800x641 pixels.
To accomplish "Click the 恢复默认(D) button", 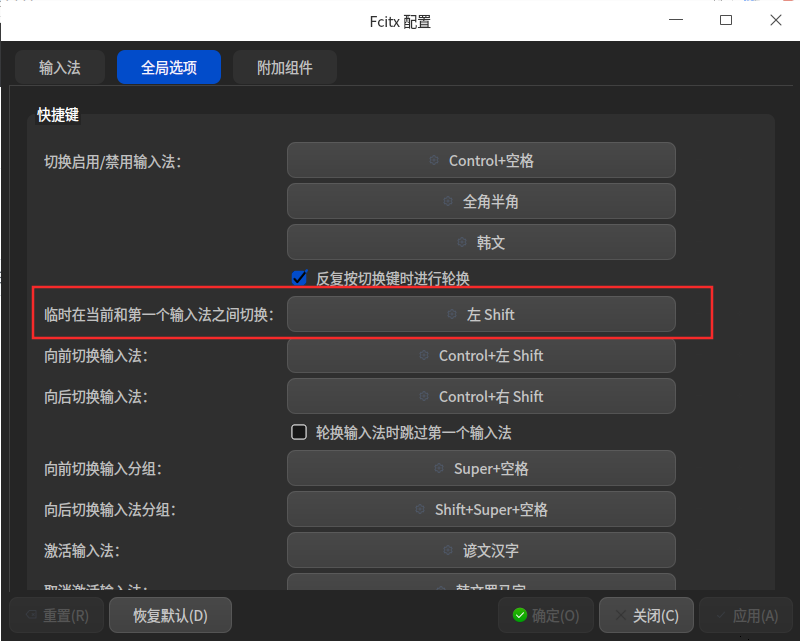I will (170, 615).
